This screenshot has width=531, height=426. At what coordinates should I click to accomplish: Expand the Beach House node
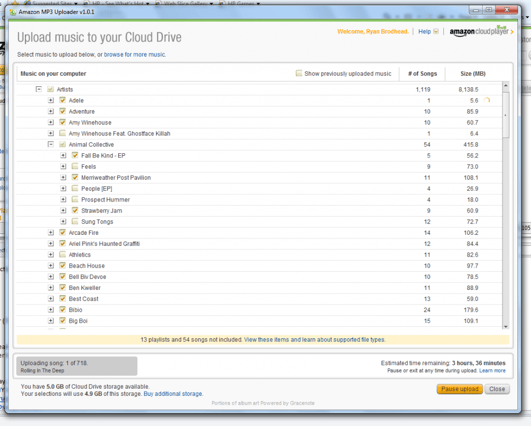(x=51, y=266)
